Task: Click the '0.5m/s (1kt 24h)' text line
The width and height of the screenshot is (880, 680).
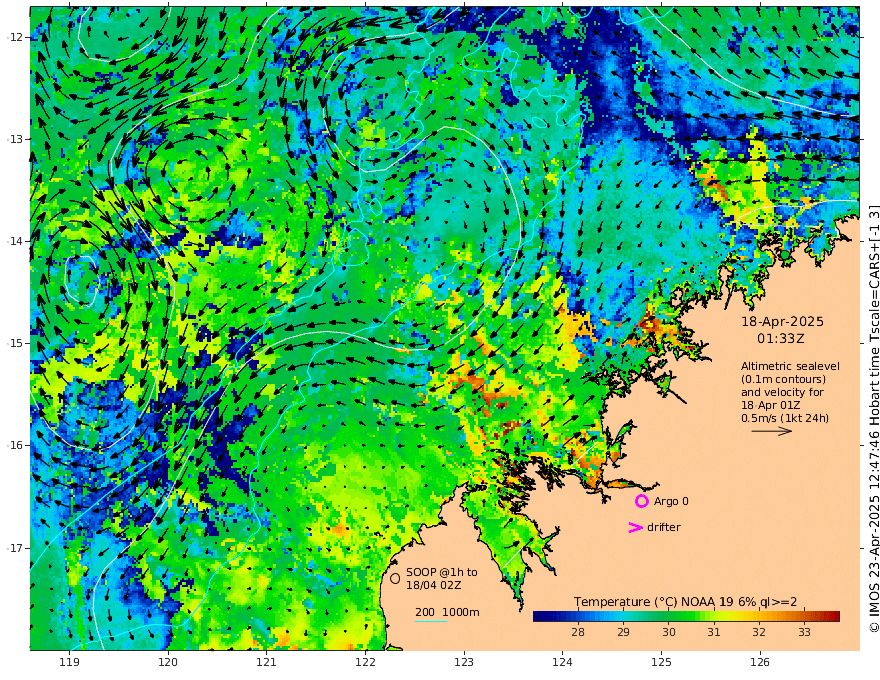Action: 785,418
